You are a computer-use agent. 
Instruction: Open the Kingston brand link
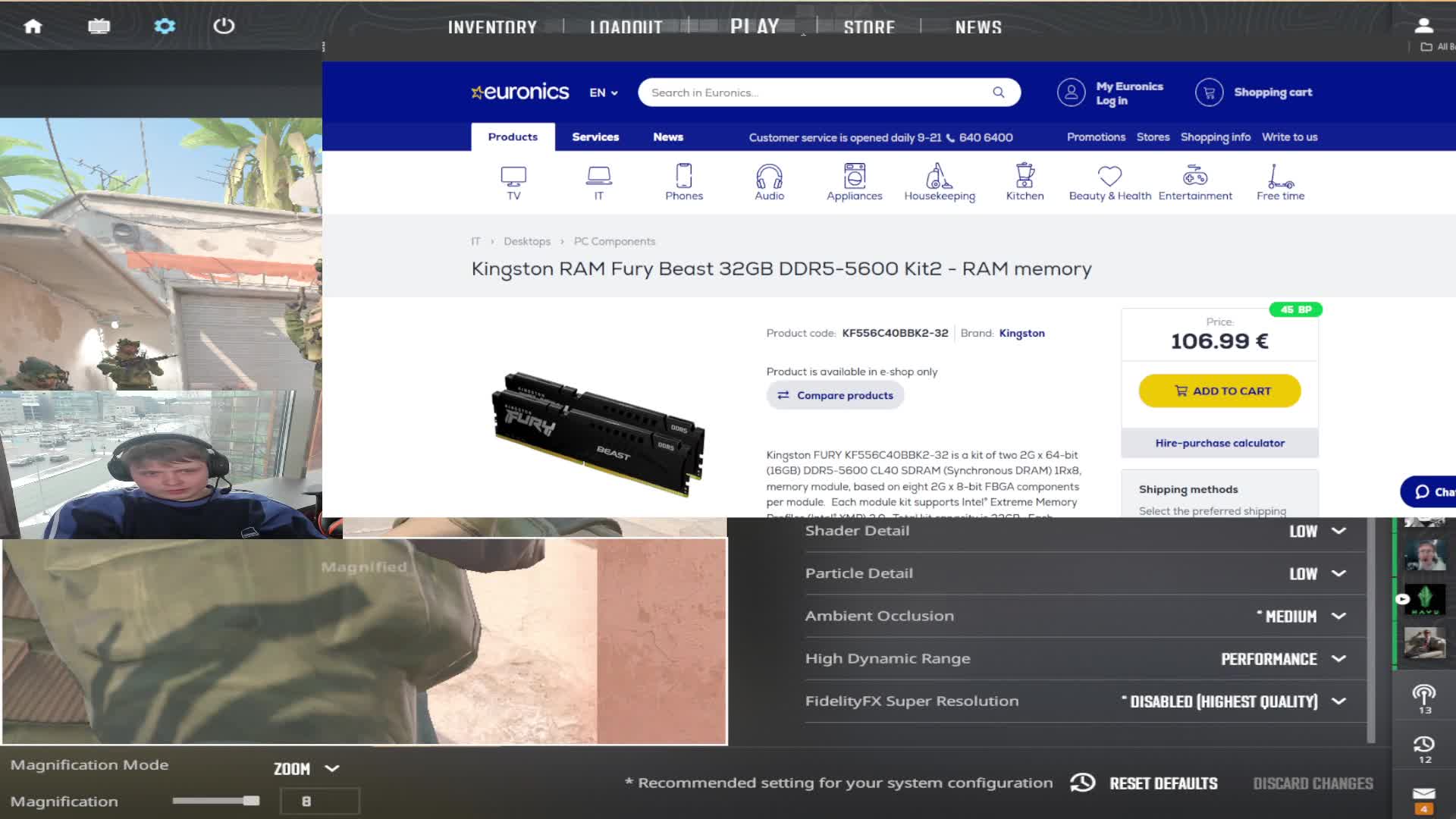pyautogui.click(x=1021, y=333)
